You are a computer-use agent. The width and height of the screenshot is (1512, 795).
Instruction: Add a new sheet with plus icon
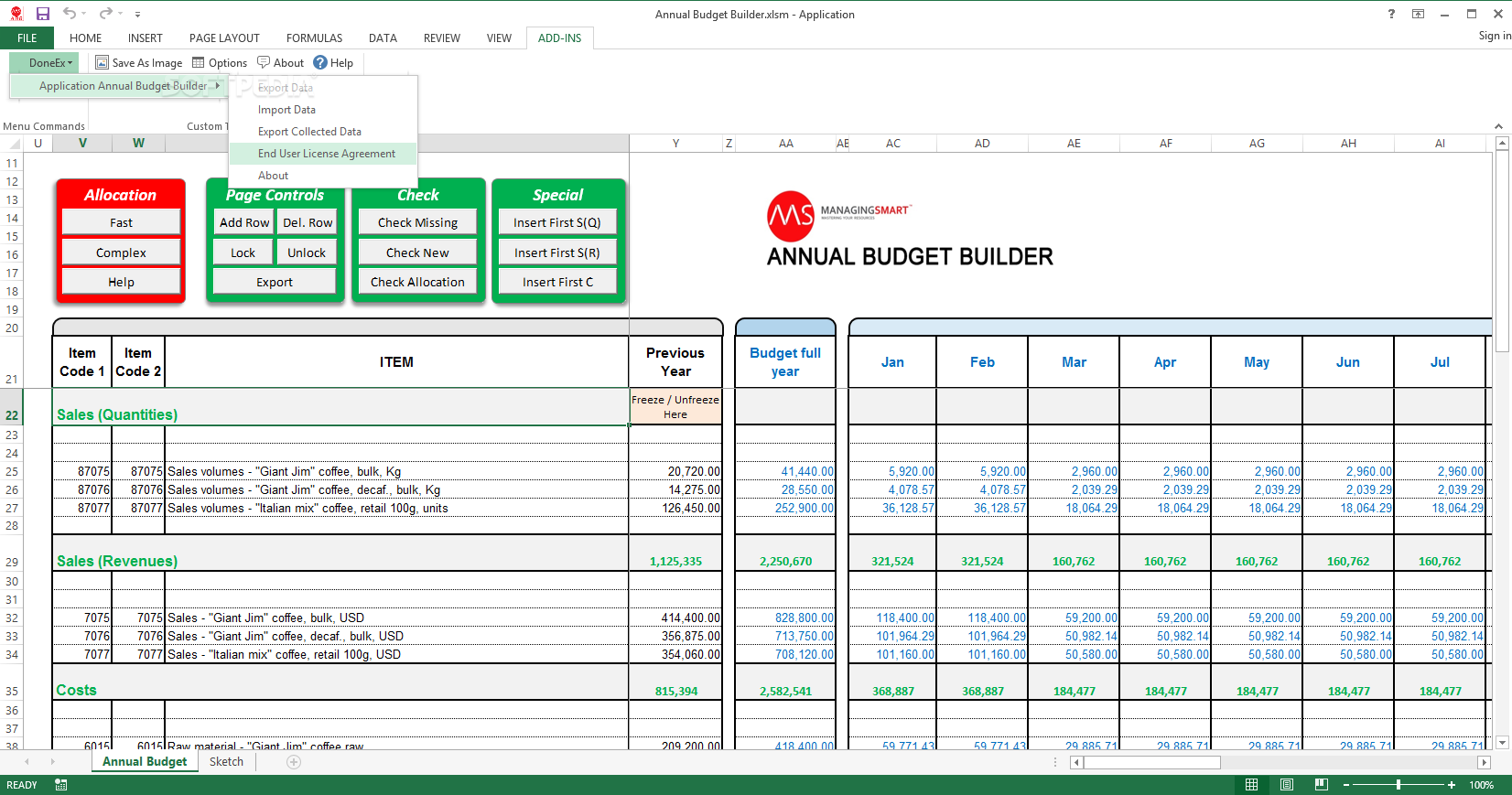coord(294,761)
